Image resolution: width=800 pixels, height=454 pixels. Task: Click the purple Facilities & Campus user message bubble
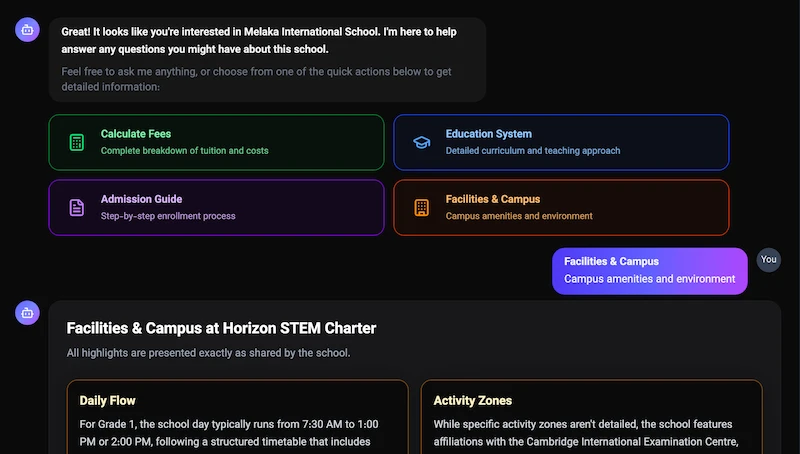tap(649, 271)
